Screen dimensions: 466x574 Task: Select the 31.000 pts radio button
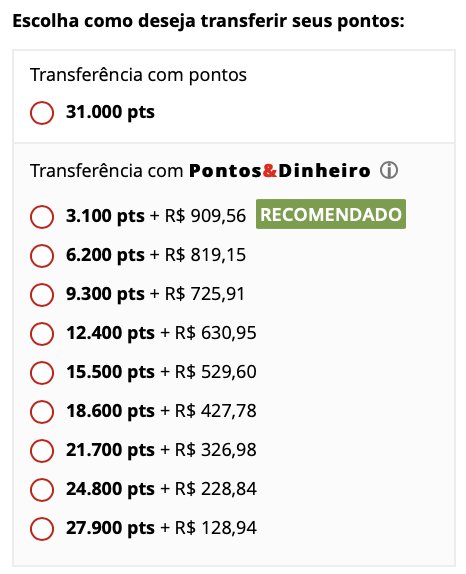click(x=42, y=113)
